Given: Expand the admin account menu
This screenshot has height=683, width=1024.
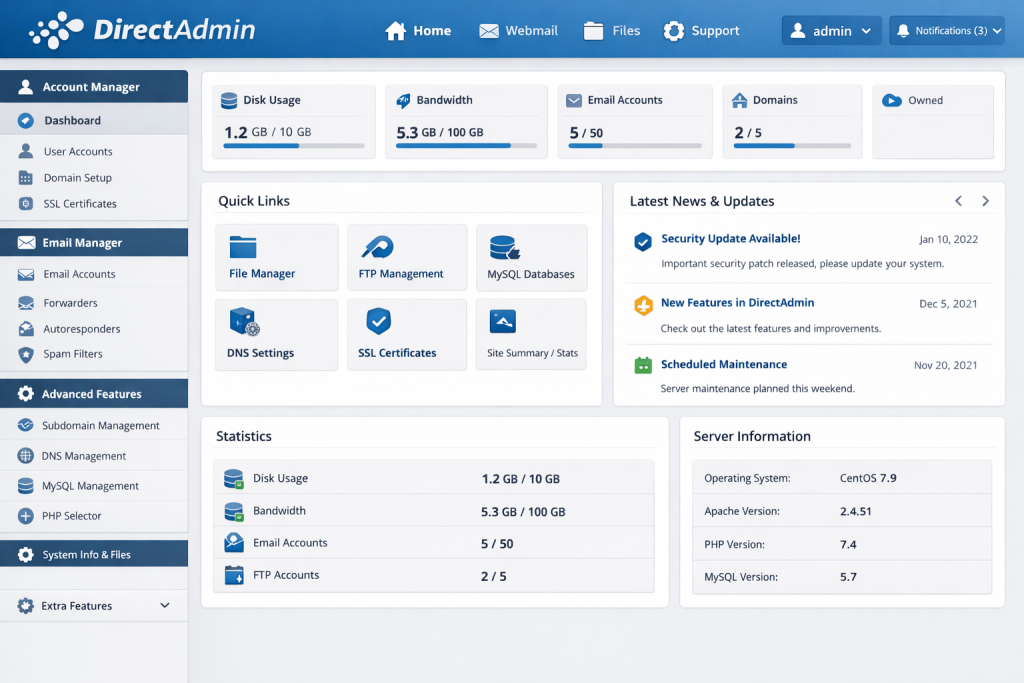Looking at the screenshot, I should pyautogui.click(x=831, y=30).
